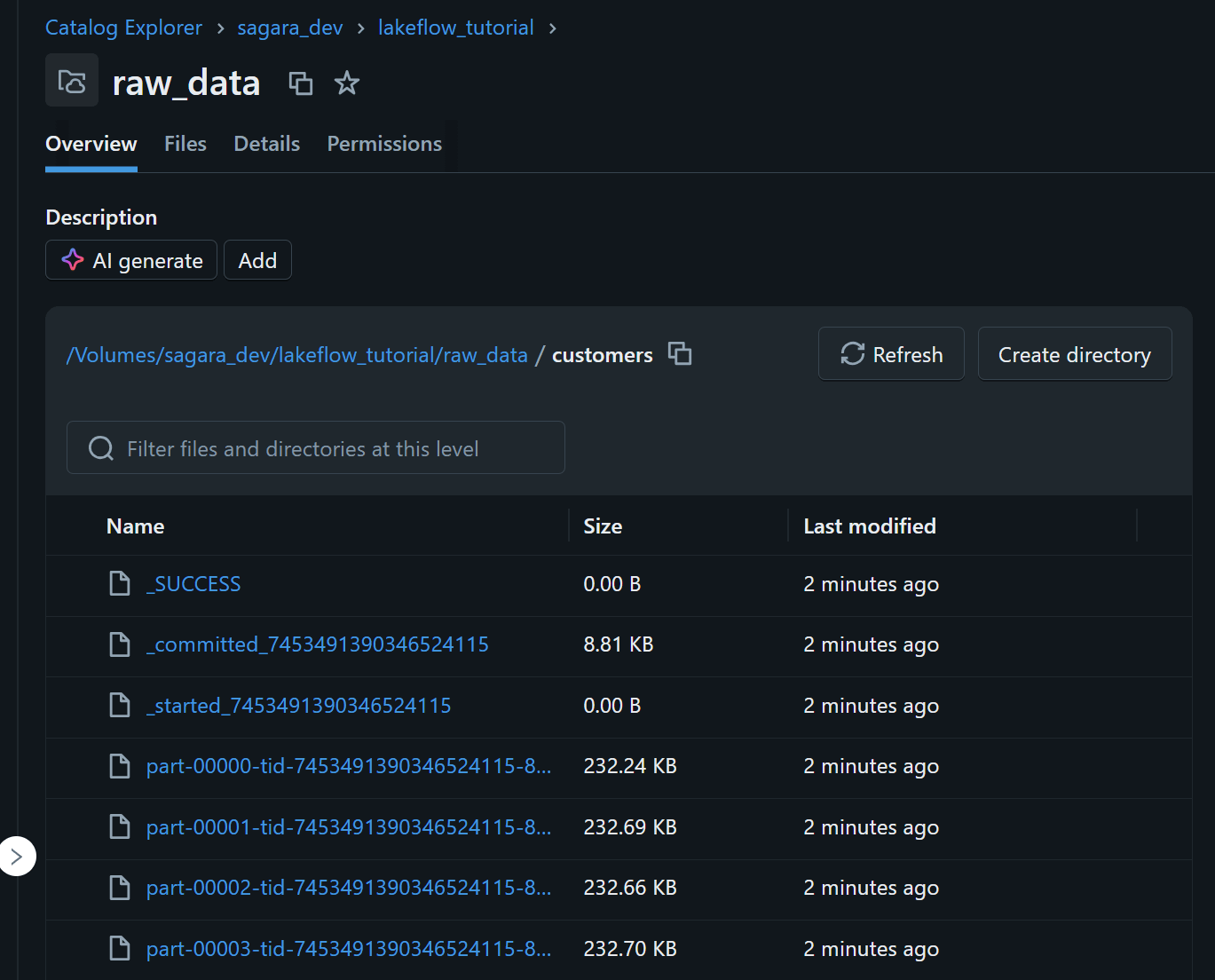Open the sagara_dev catalog breadcrumb
The height and width of the screenshot is (980, 1215).
pyautogui.click(x=289, y=28)
